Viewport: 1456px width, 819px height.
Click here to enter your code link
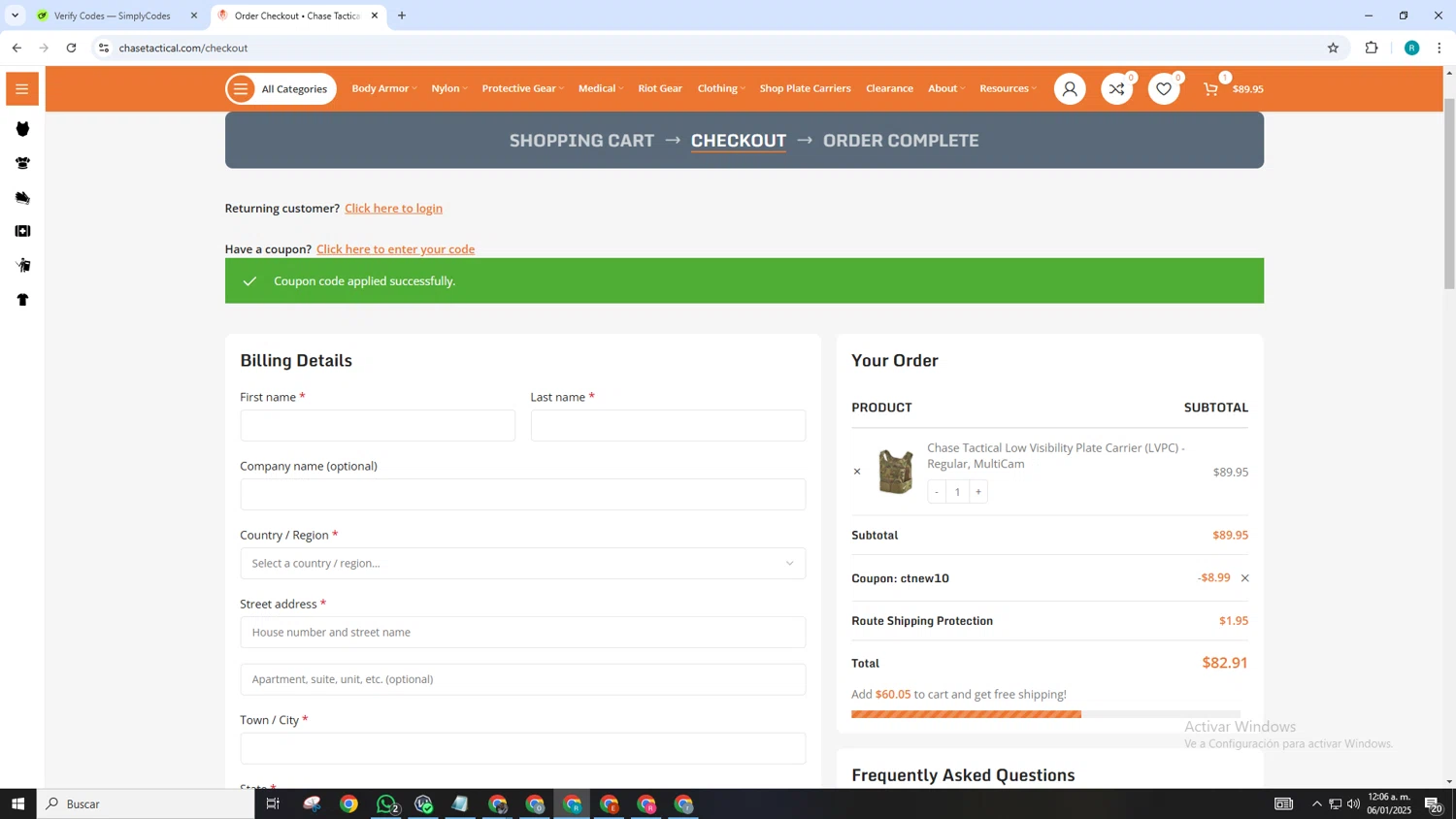[x=395, y=249]
